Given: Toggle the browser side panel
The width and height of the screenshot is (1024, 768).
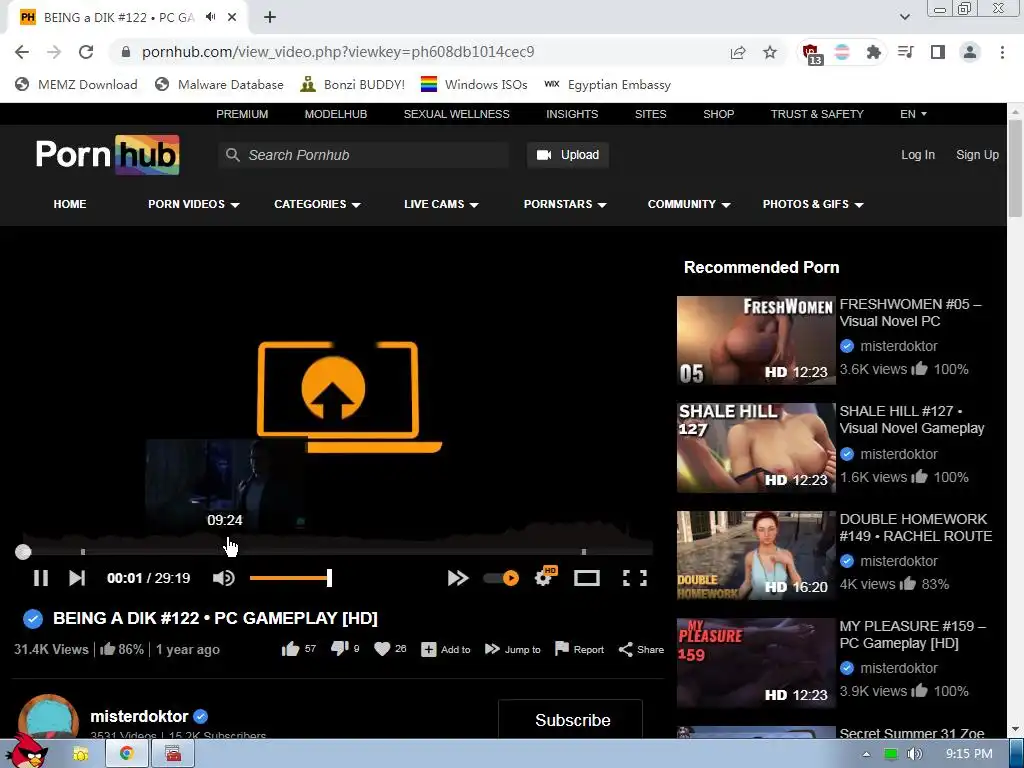Looking at the screenshot, I should 938,52.
